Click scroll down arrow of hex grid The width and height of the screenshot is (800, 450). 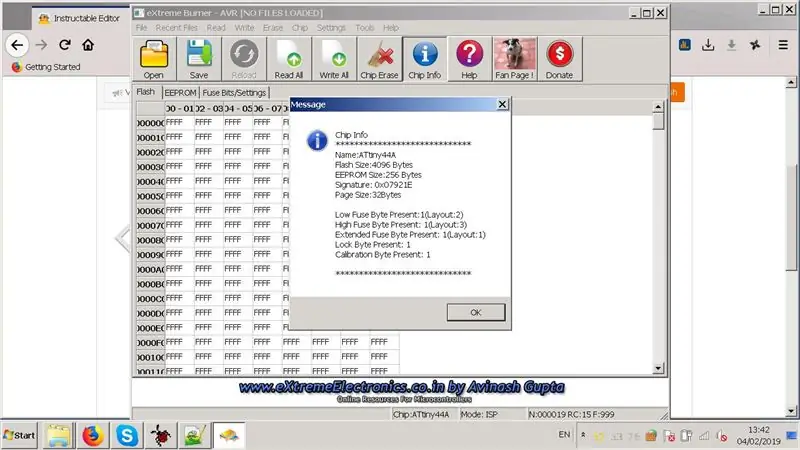(658, 368)
